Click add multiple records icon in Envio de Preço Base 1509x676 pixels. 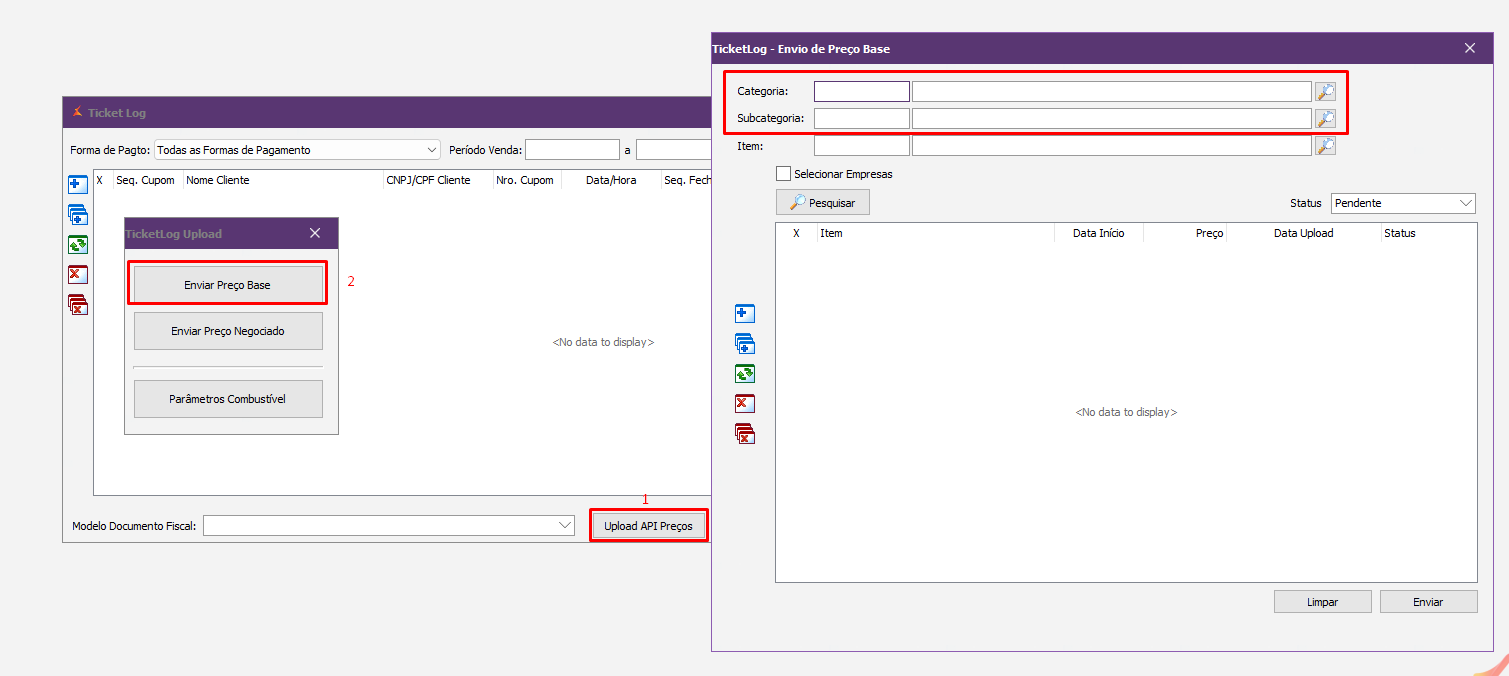[x=745, y=344]
